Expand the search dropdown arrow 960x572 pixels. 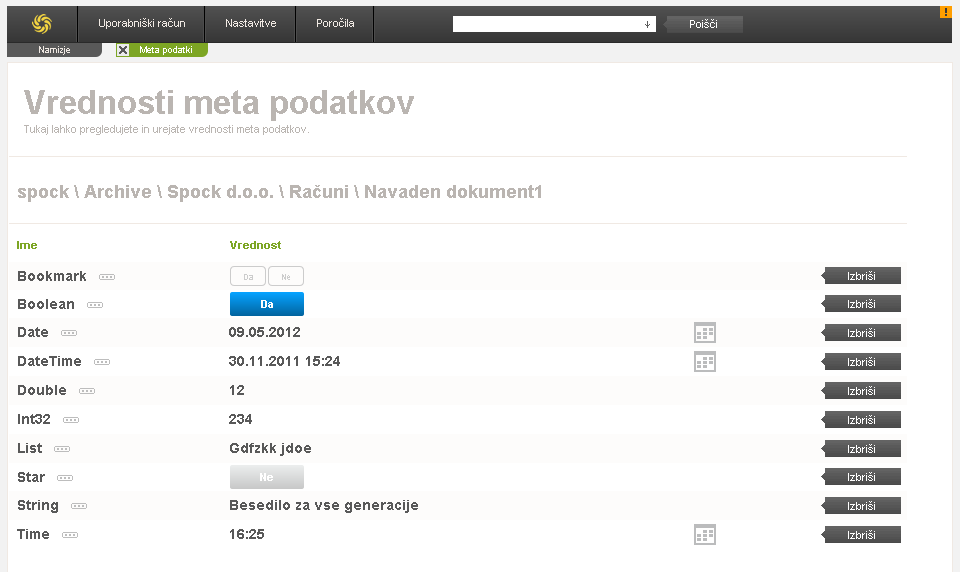(x=647, y=24)
